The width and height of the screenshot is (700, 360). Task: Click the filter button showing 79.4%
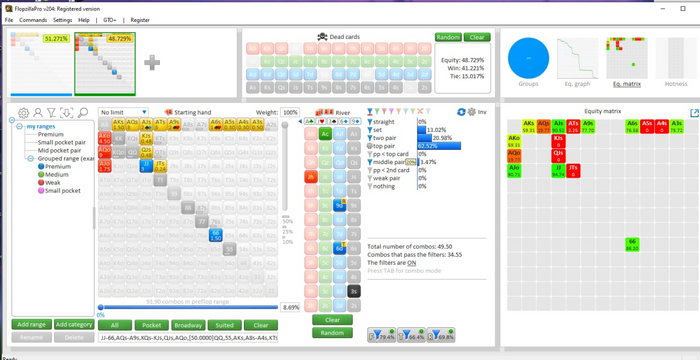[x=381, y=335]
